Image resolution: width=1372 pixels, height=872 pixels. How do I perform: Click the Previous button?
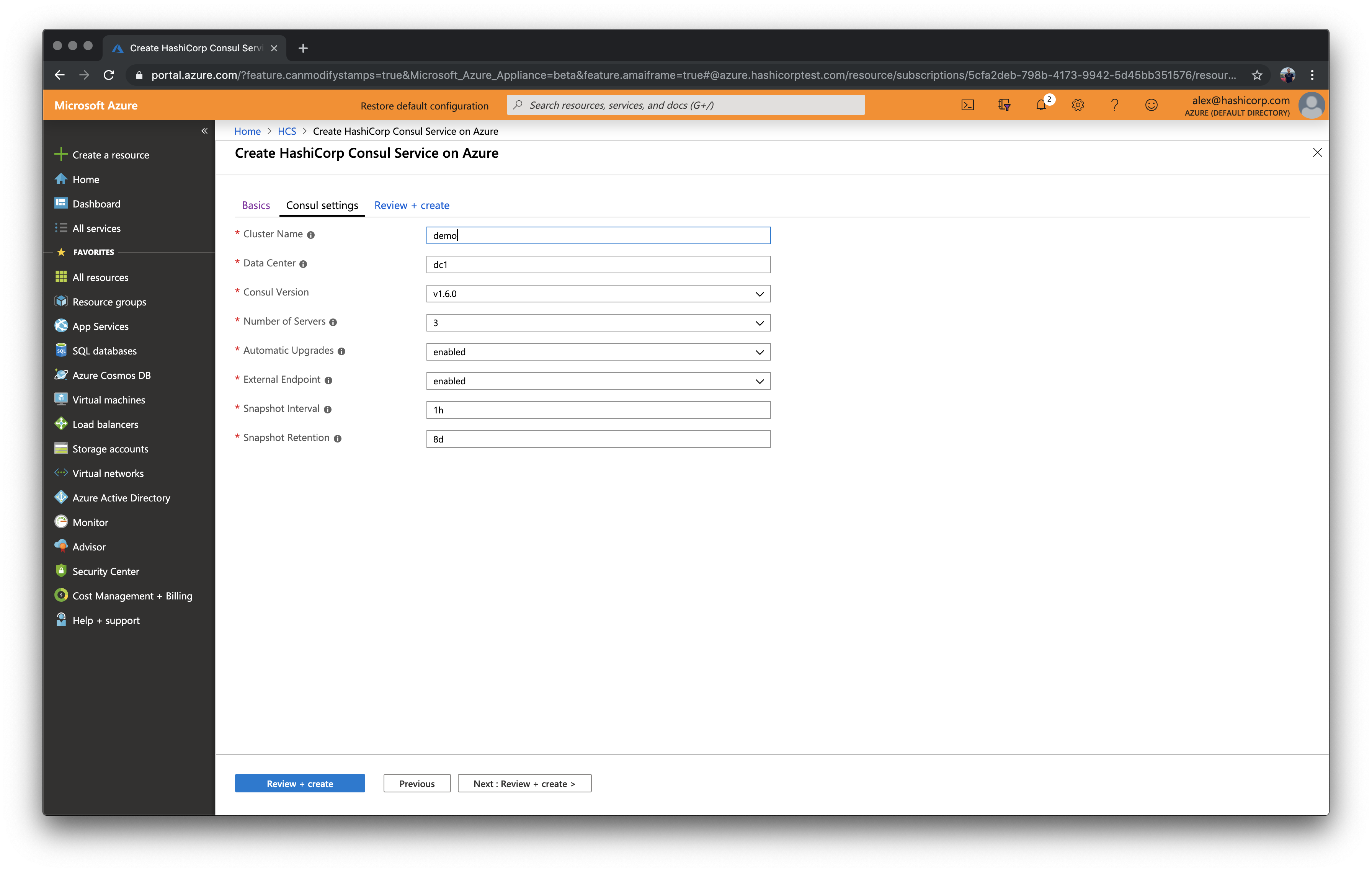pyautogui.click(x=417, y=783)
